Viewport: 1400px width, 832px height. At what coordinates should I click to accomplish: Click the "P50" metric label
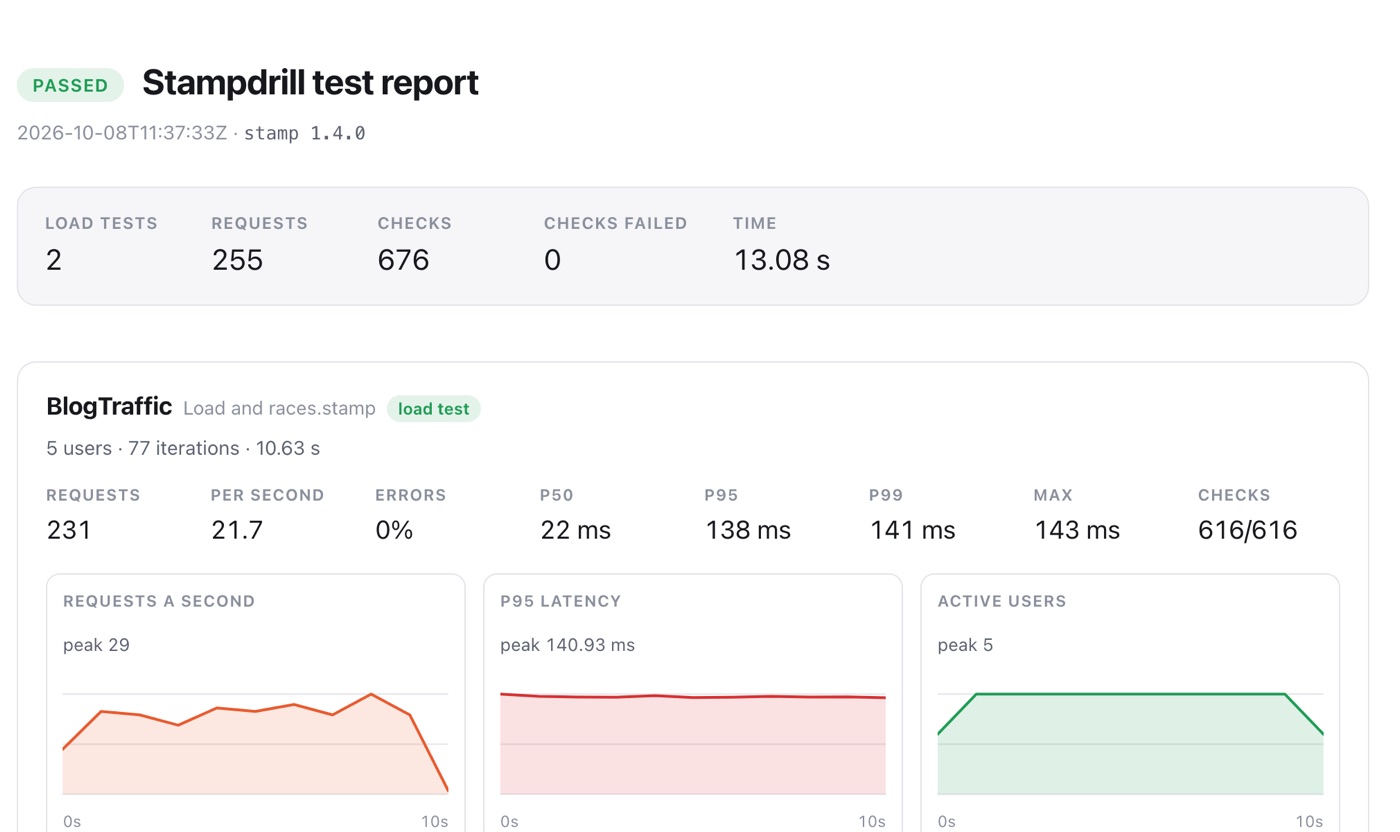[x=557, y=495]
